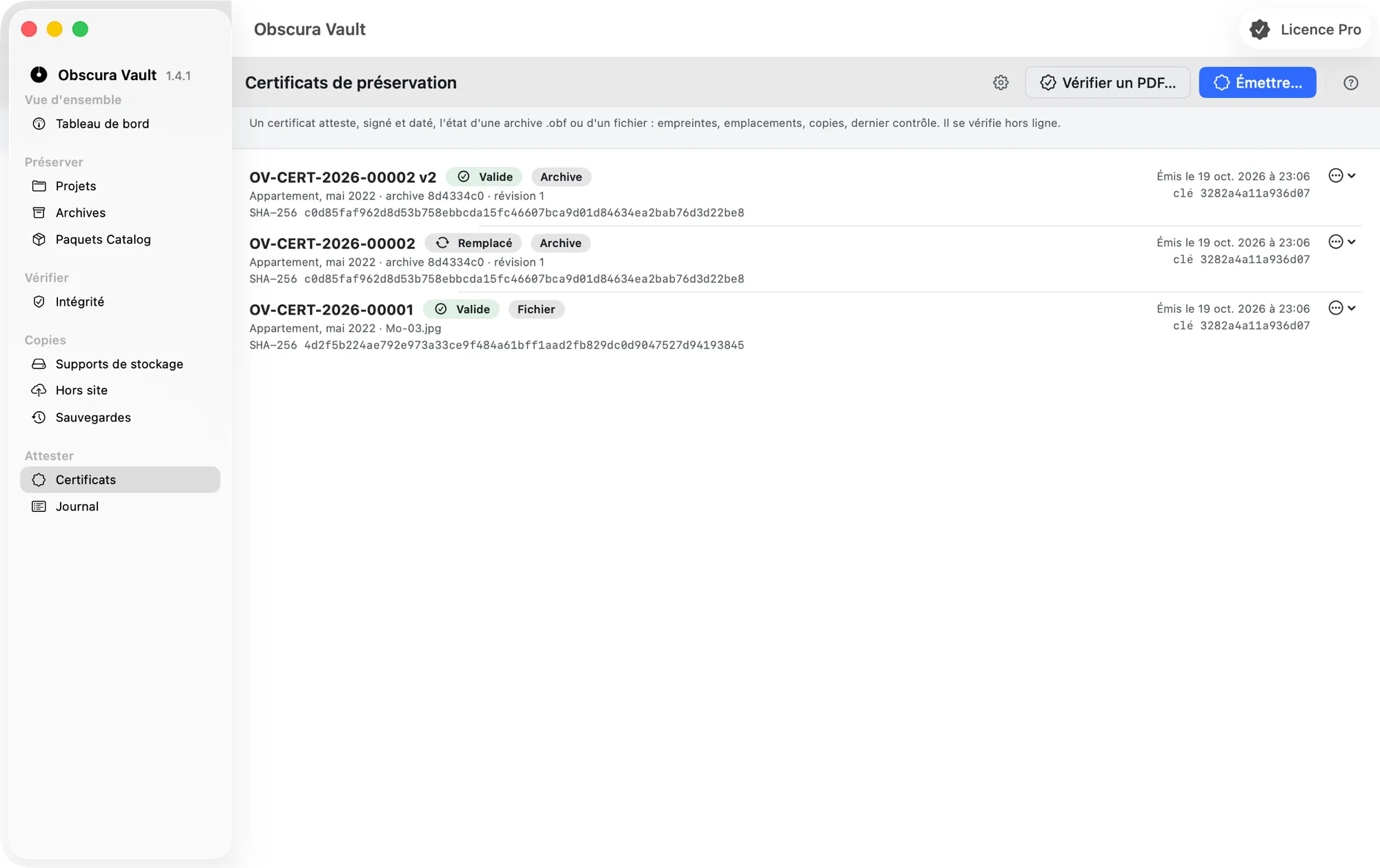
Task: Open the certificates settings gear
Action: pyautogui.click(x=1000, y=83)
